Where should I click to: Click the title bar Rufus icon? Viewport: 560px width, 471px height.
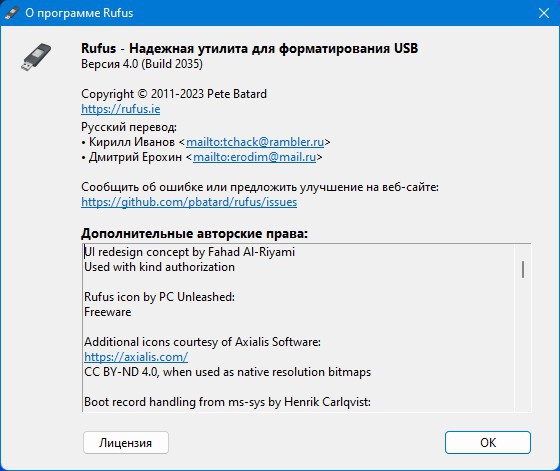click(12, 13)
